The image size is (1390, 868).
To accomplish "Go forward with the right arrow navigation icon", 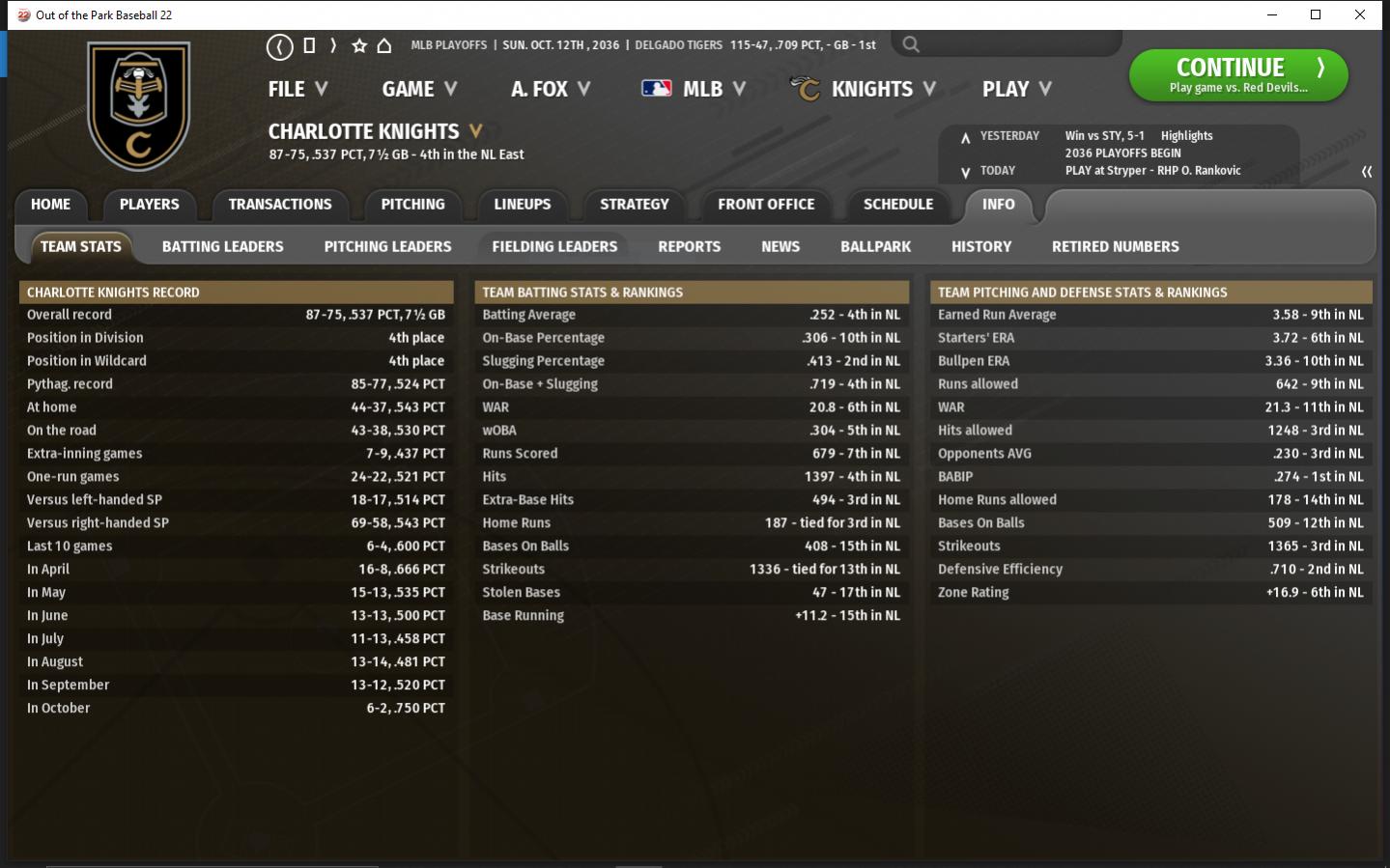I will 333,45.
